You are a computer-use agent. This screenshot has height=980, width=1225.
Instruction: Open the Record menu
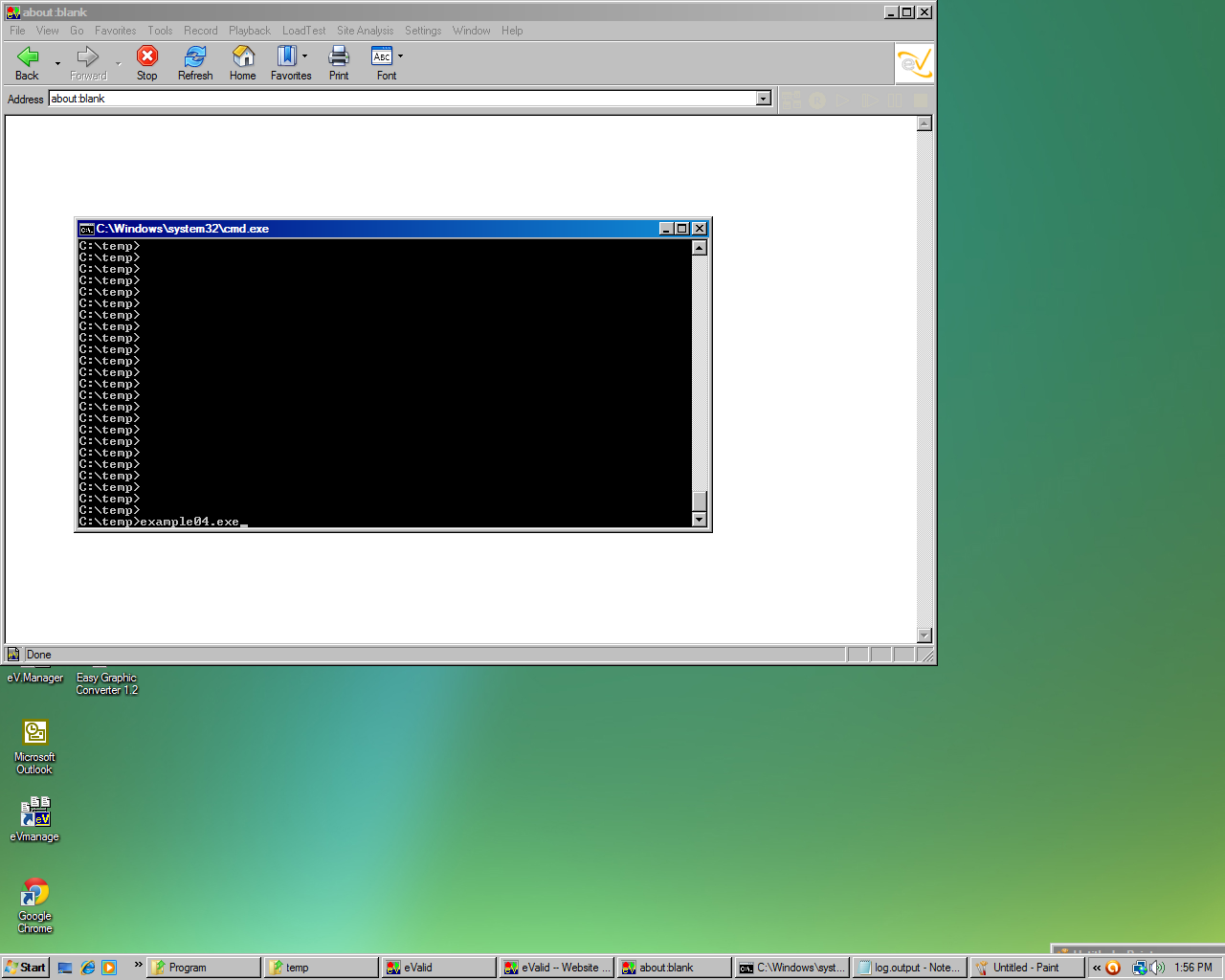point(201,30)
